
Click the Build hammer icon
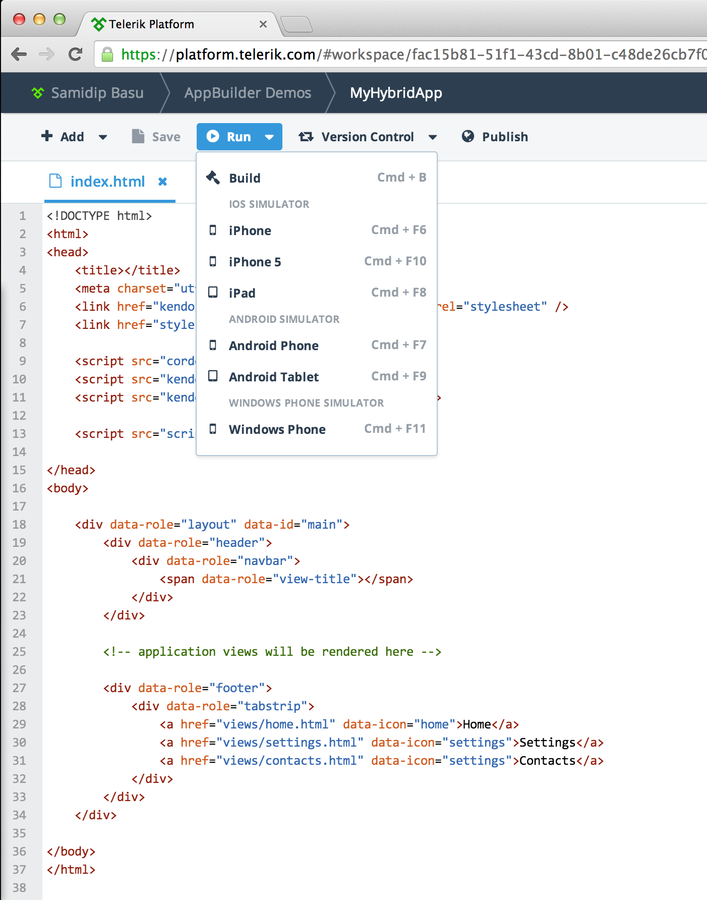click(213, 177)
